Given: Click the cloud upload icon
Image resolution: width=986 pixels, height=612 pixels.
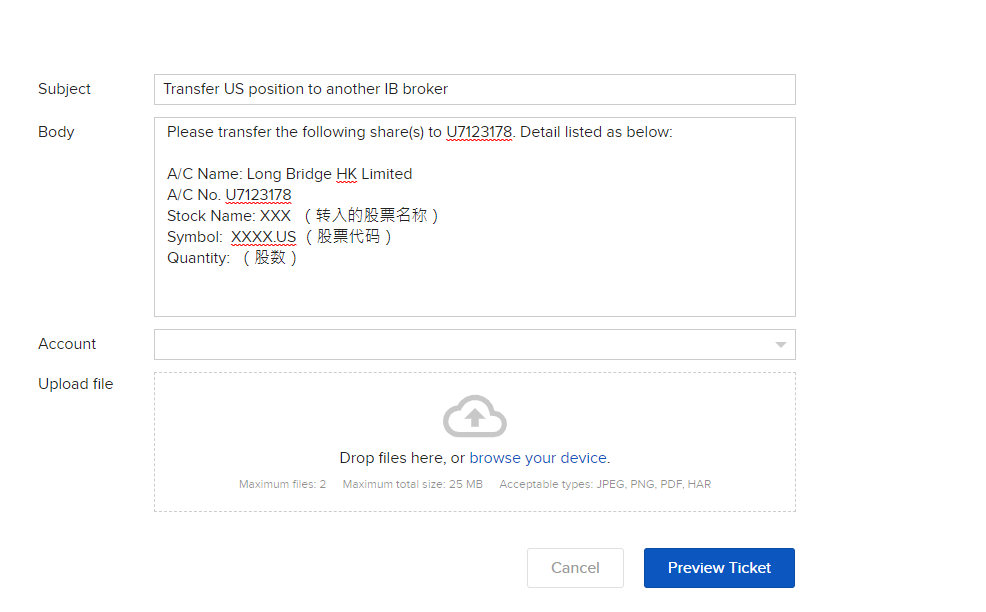Looking at the screenshot, I should point(475,416).
